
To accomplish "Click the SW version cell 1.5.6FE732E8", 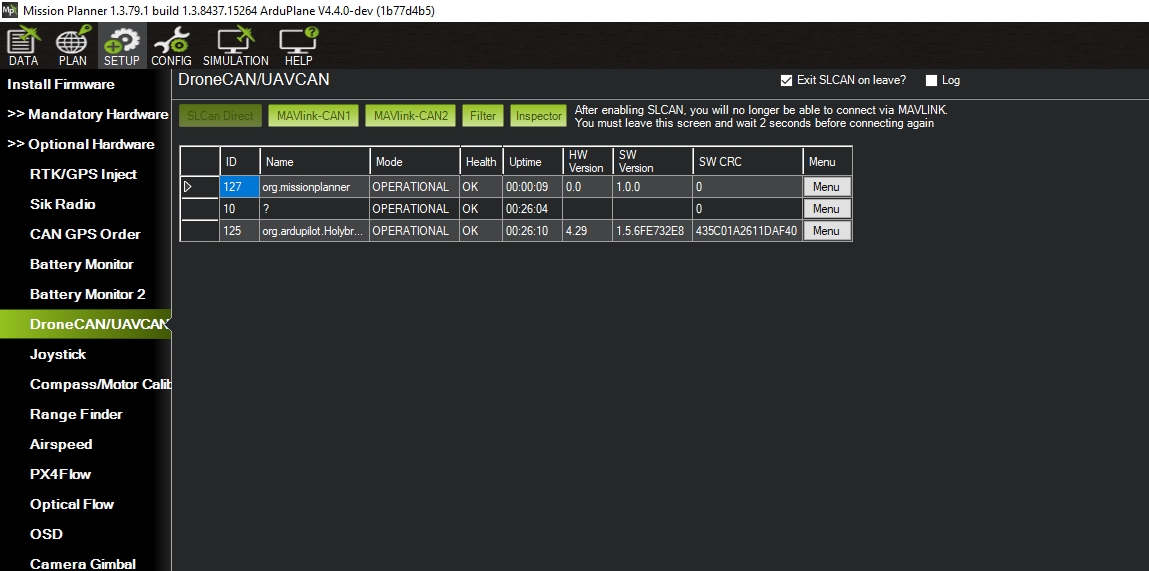I will point(652,231).
